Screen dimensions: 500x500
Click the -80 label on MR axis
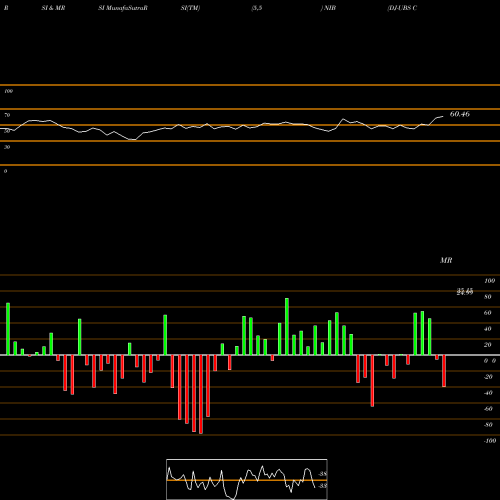point(488,425)
